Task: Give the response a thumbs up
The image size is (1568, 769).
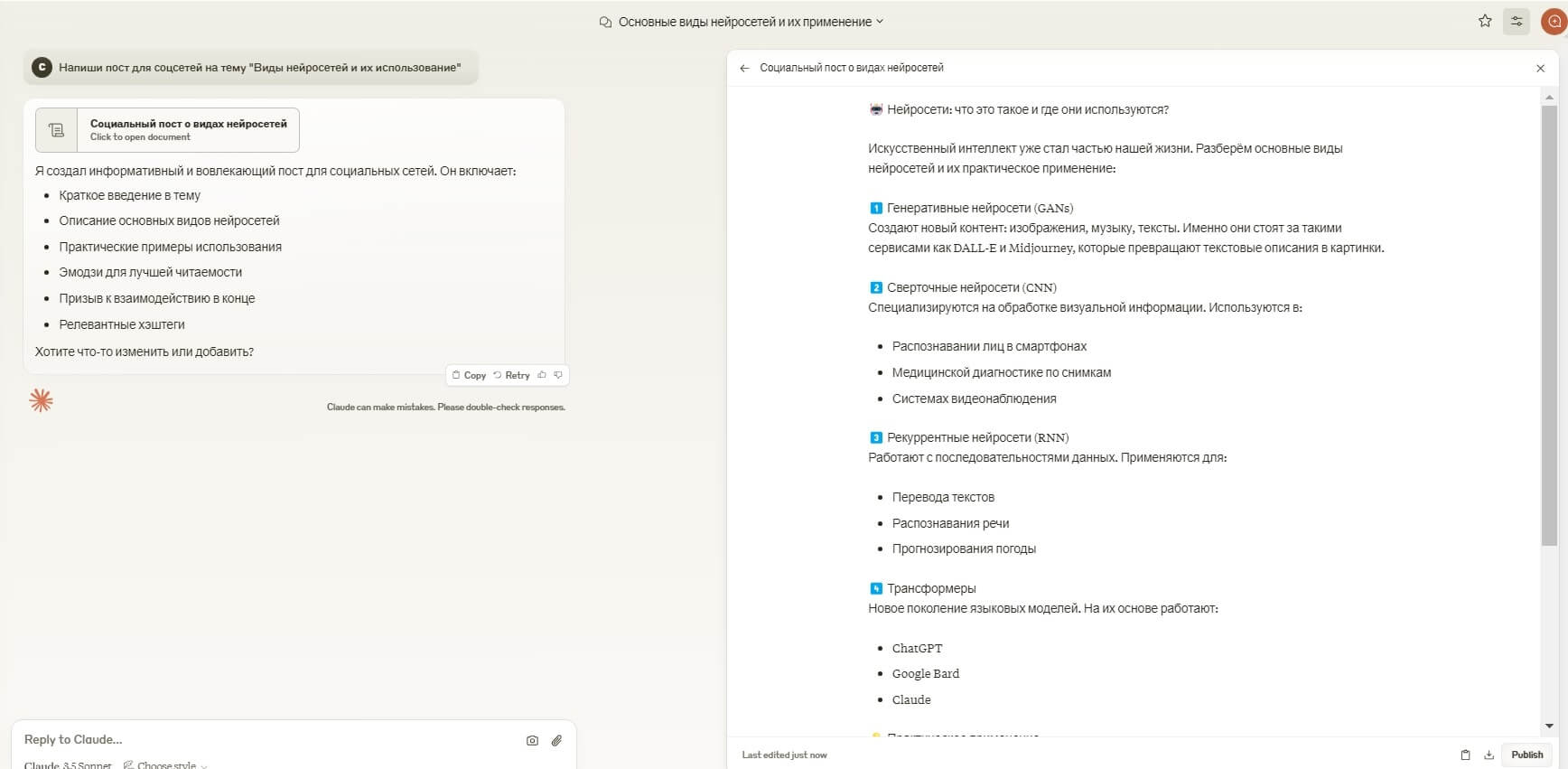Action: tap(542, 375)
